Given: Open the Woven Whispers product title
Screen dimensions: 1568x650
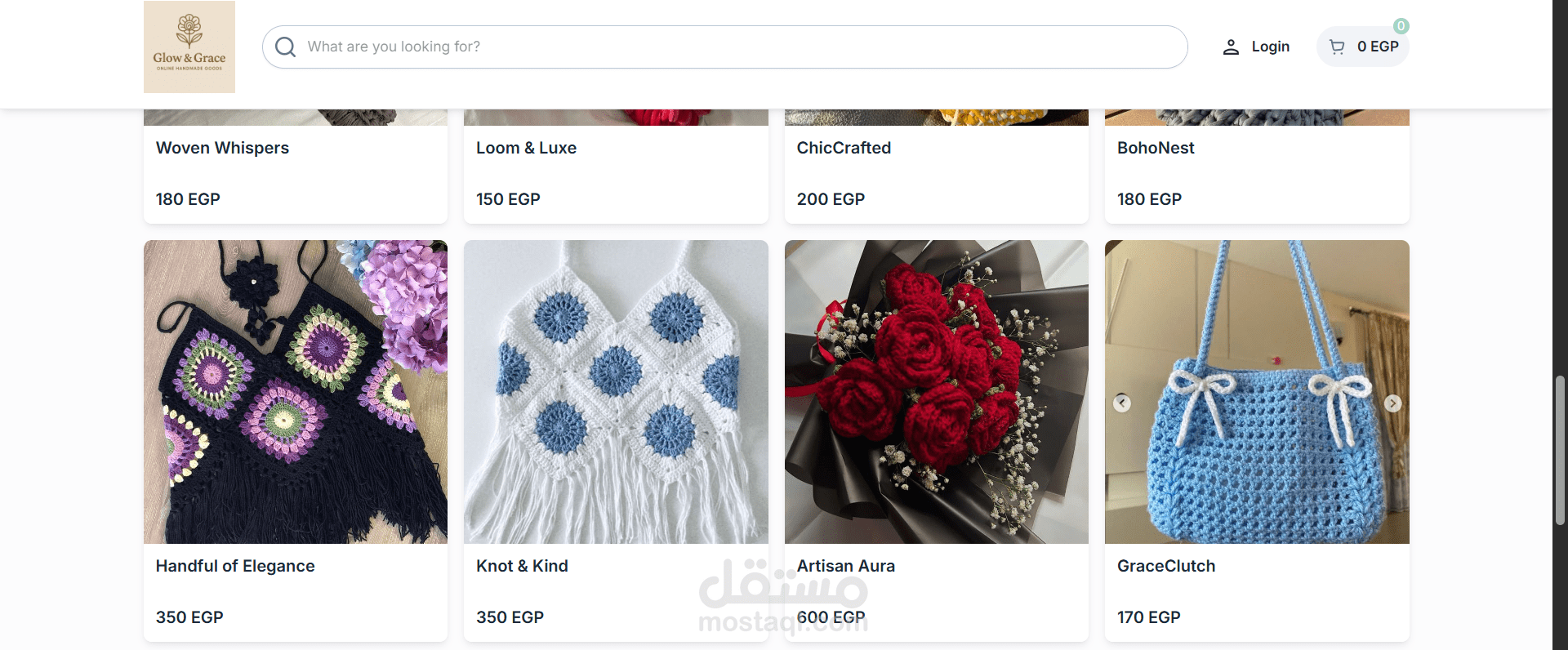Looking at the screenshot, I should click(222, 148).
